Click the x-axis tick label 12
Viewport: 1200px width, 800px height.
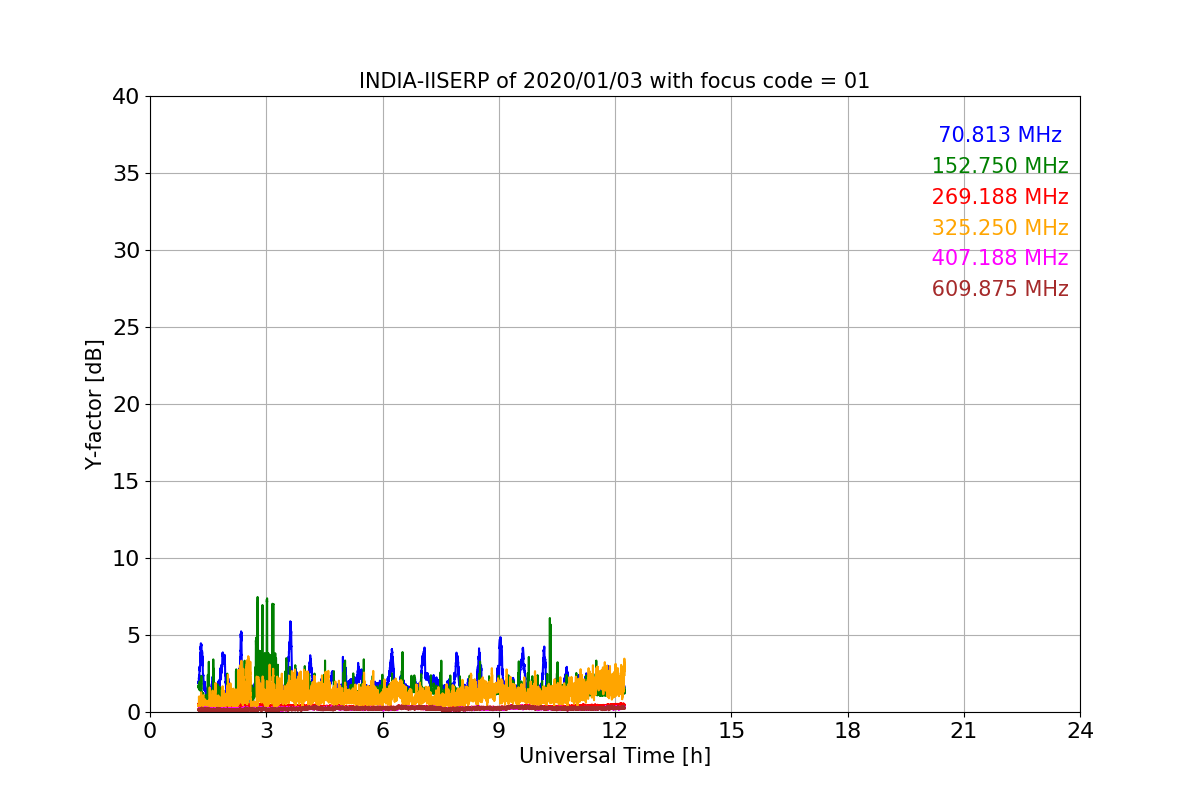point(615,731)
